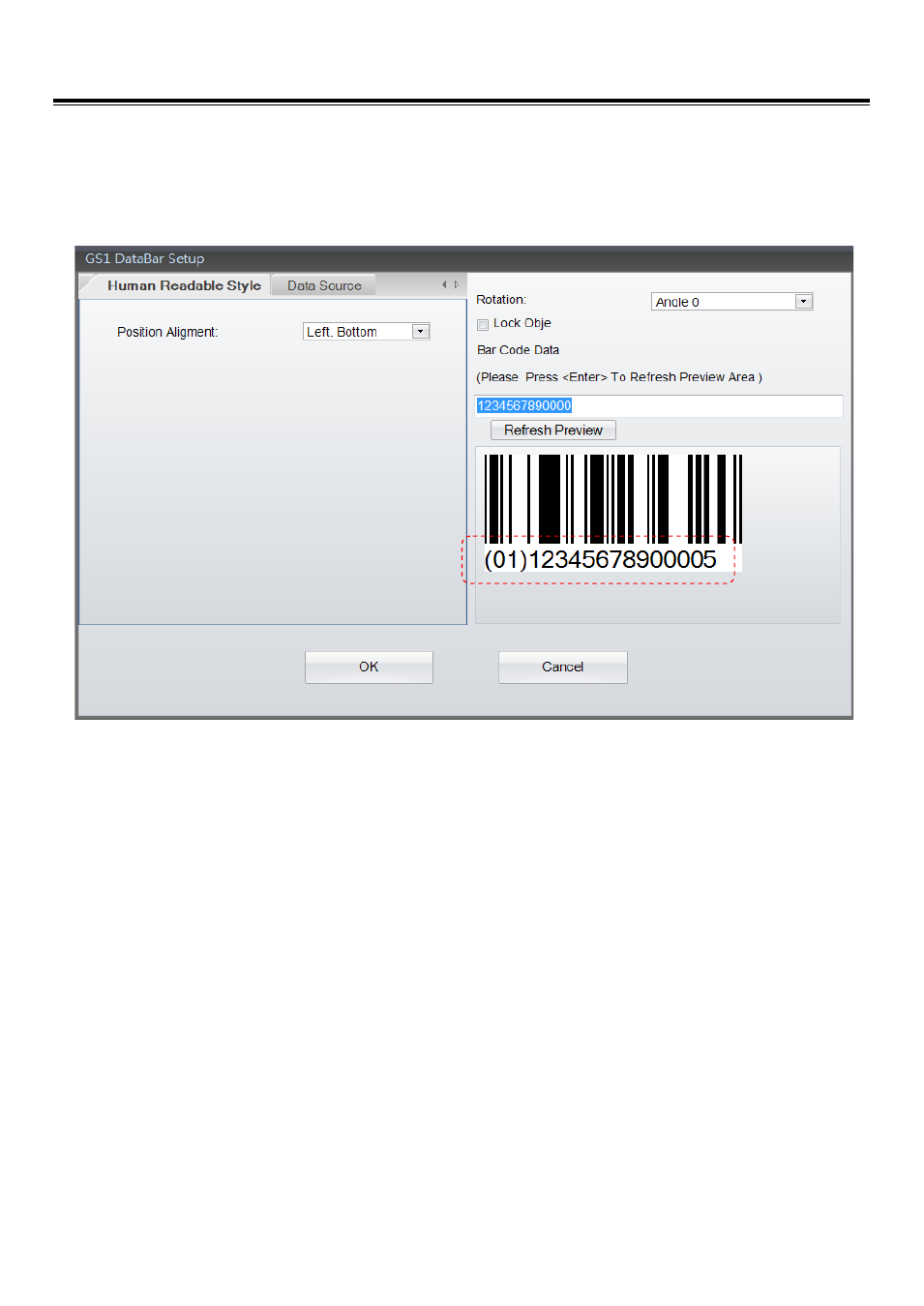Viewport: 924px width, 1306px height.
Task: Click the tab scroll left arrow
Action: click(444, 284)
